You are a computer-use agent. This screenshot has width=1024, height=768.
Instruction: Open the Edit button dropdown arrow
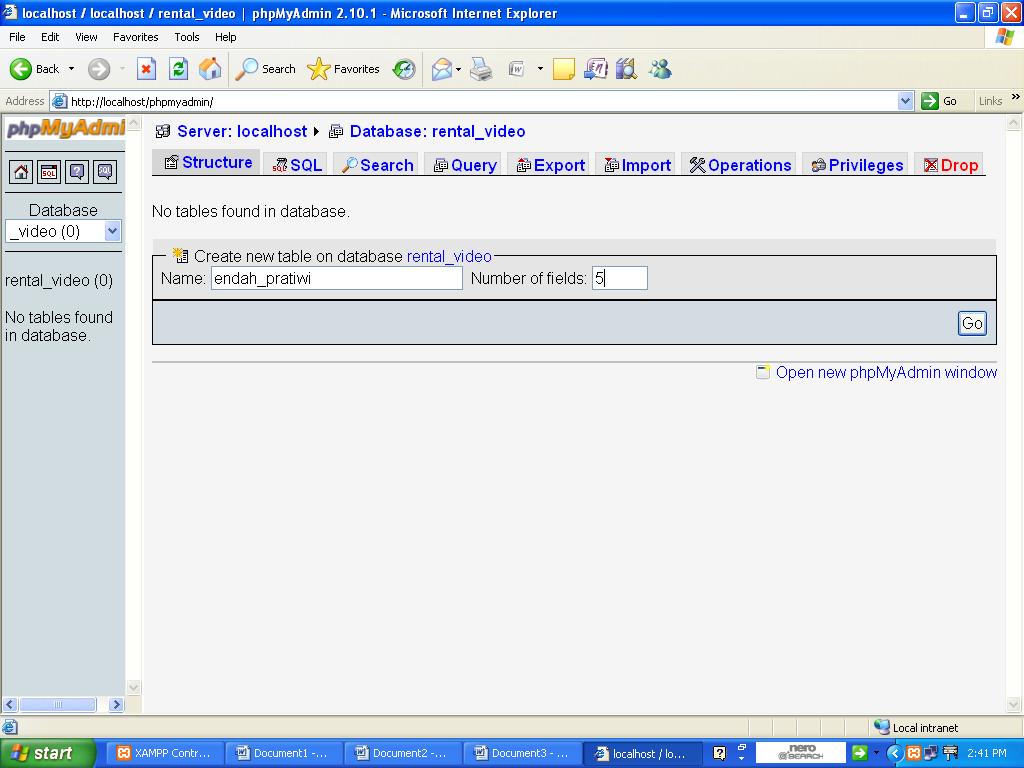click(540, 69)
